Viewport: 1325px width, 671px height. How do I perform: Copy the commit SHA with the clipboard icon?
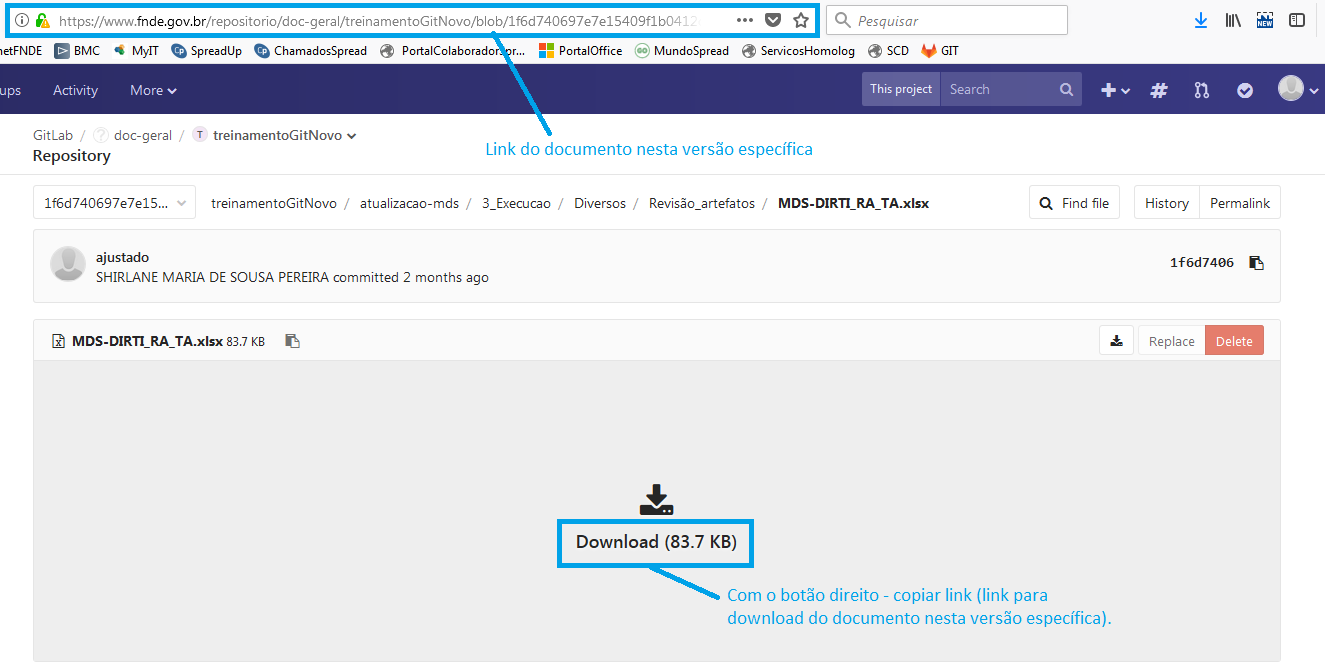(x=1256, y=262)
